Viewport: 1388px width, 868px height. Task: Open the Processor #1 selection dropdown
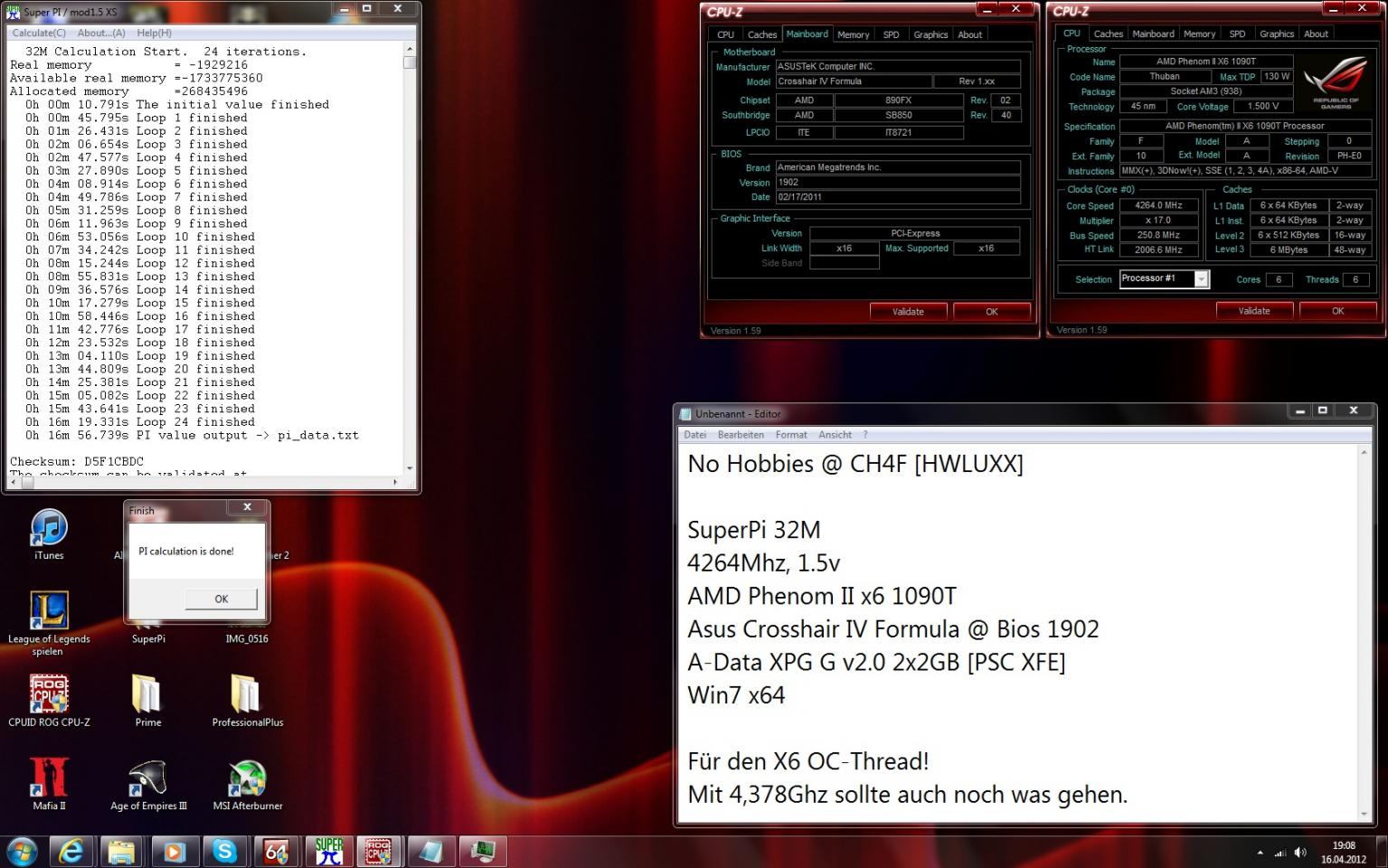click(1164, 278)
